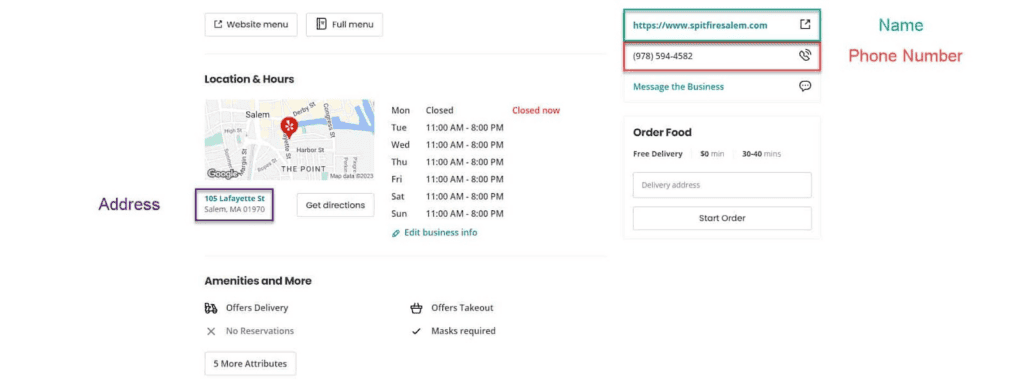Screen dimensions: 1024x390
Task: Open the 105 Lafayette St address link
Action: 234,198
